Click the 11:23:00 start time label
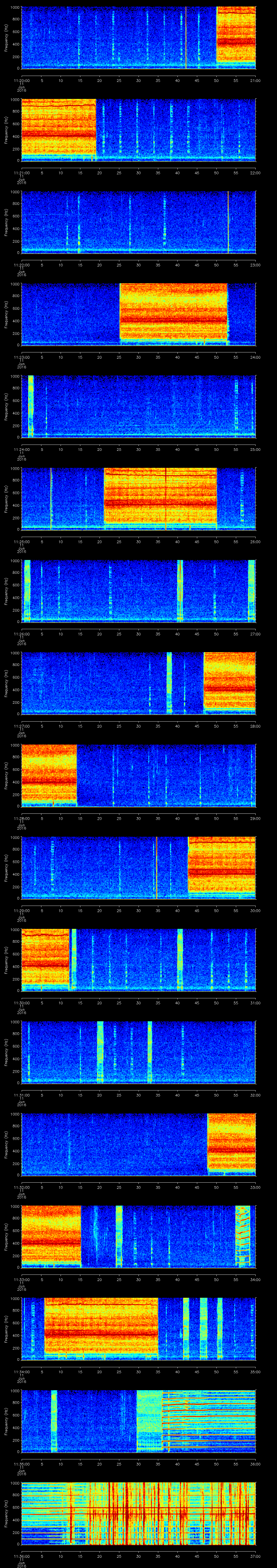This screenshot has height=1568, width=277. (x=21, y=357)
